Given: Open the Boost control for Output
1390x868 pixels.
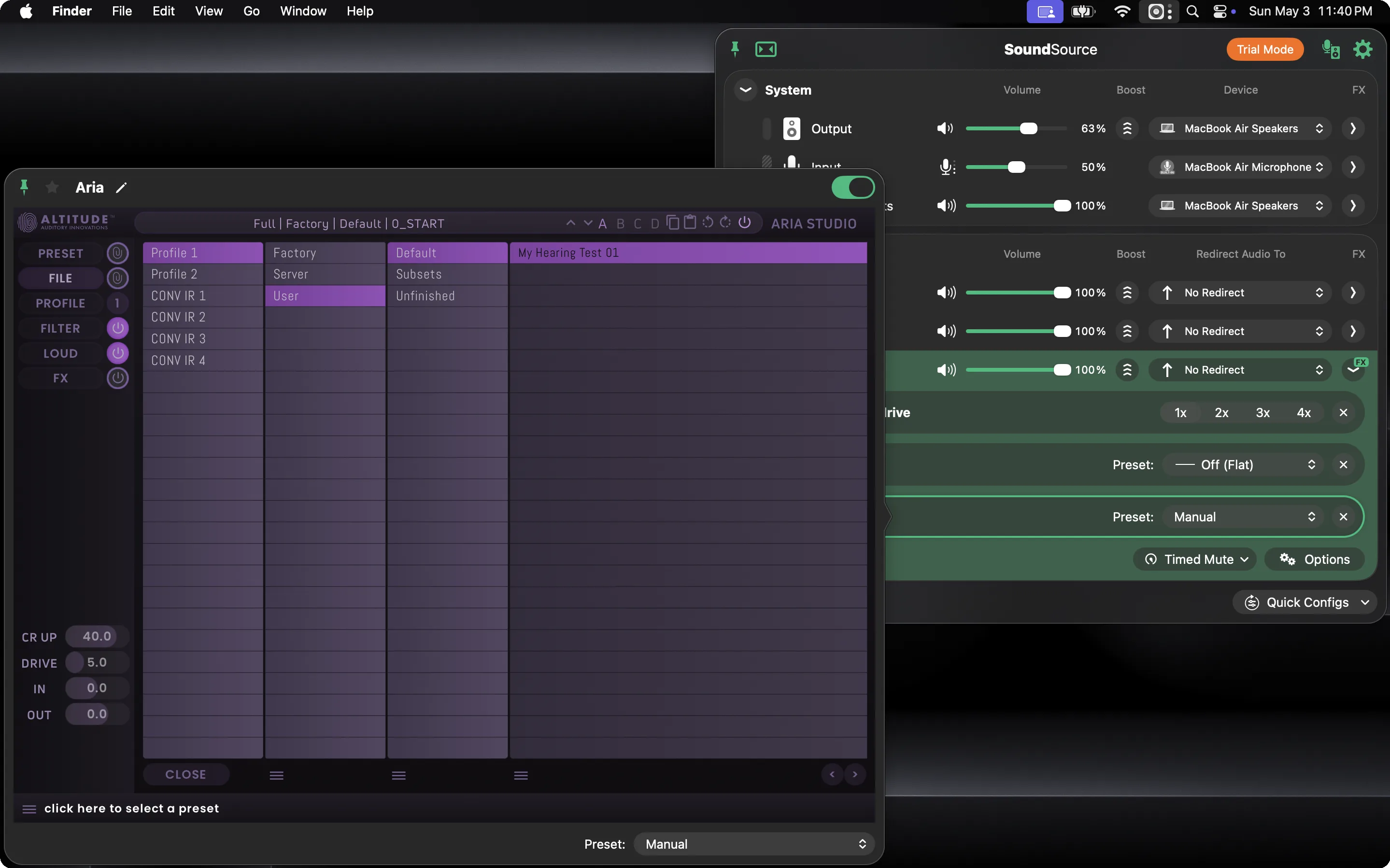Looking at the screenshot, I should point(1127,128).
